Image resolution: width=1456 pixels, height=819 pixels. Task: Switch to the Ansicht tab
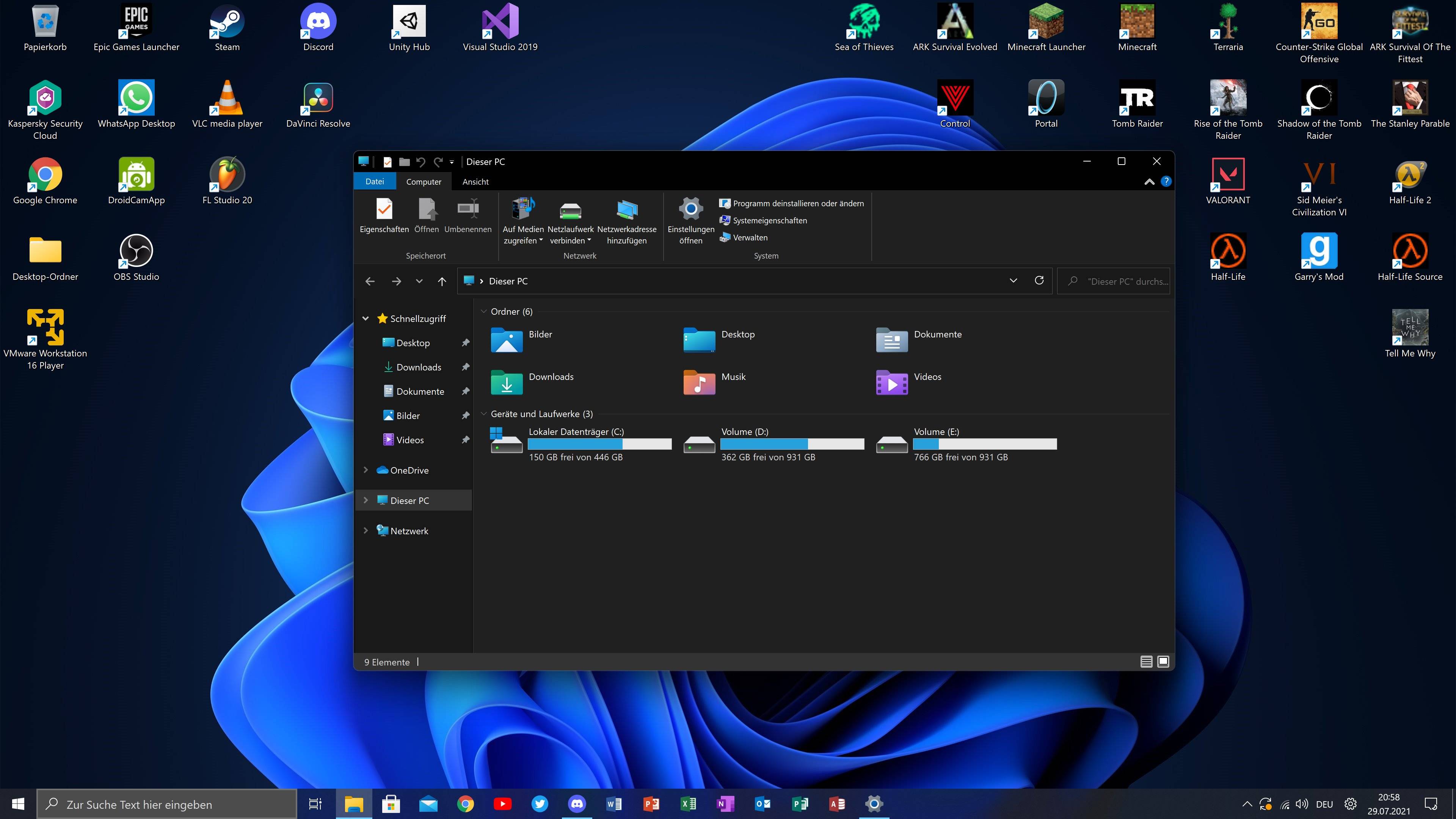(x=475, y=182)
